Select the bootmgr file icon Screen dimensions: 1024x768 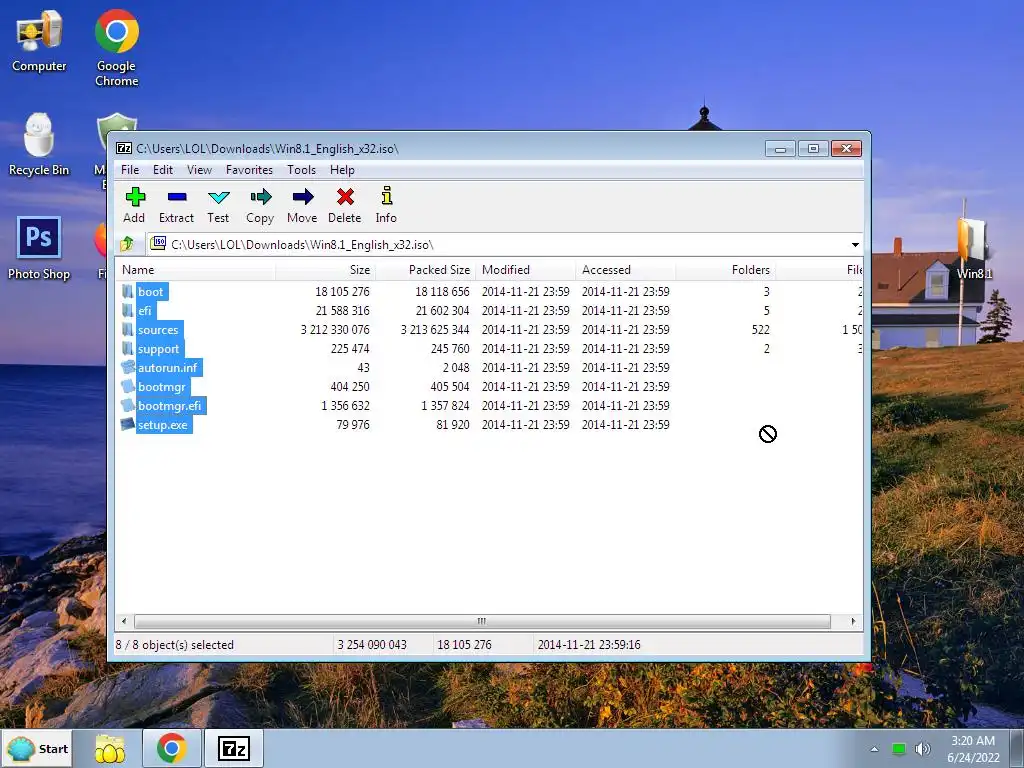128,386
